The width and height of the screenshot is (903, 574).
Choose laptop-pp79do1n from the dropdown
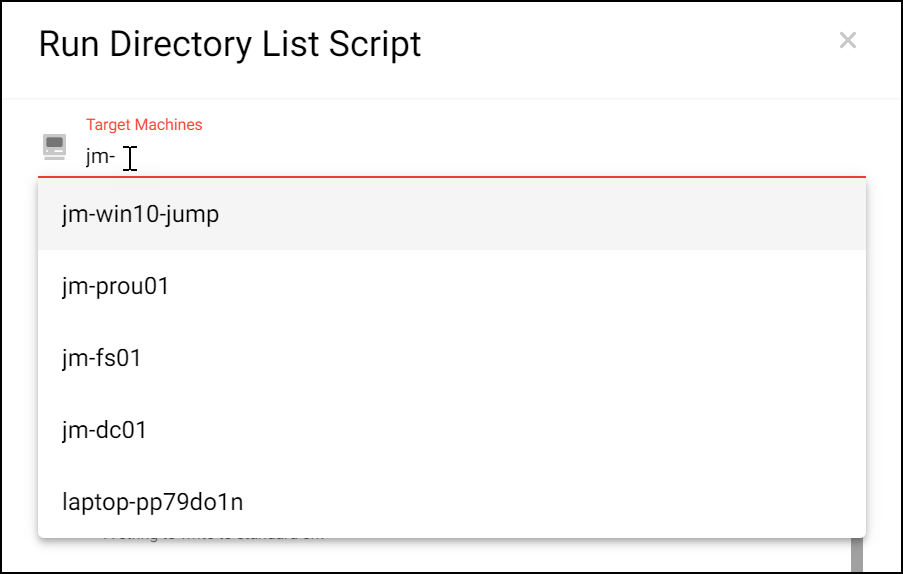tap(452, 501)
